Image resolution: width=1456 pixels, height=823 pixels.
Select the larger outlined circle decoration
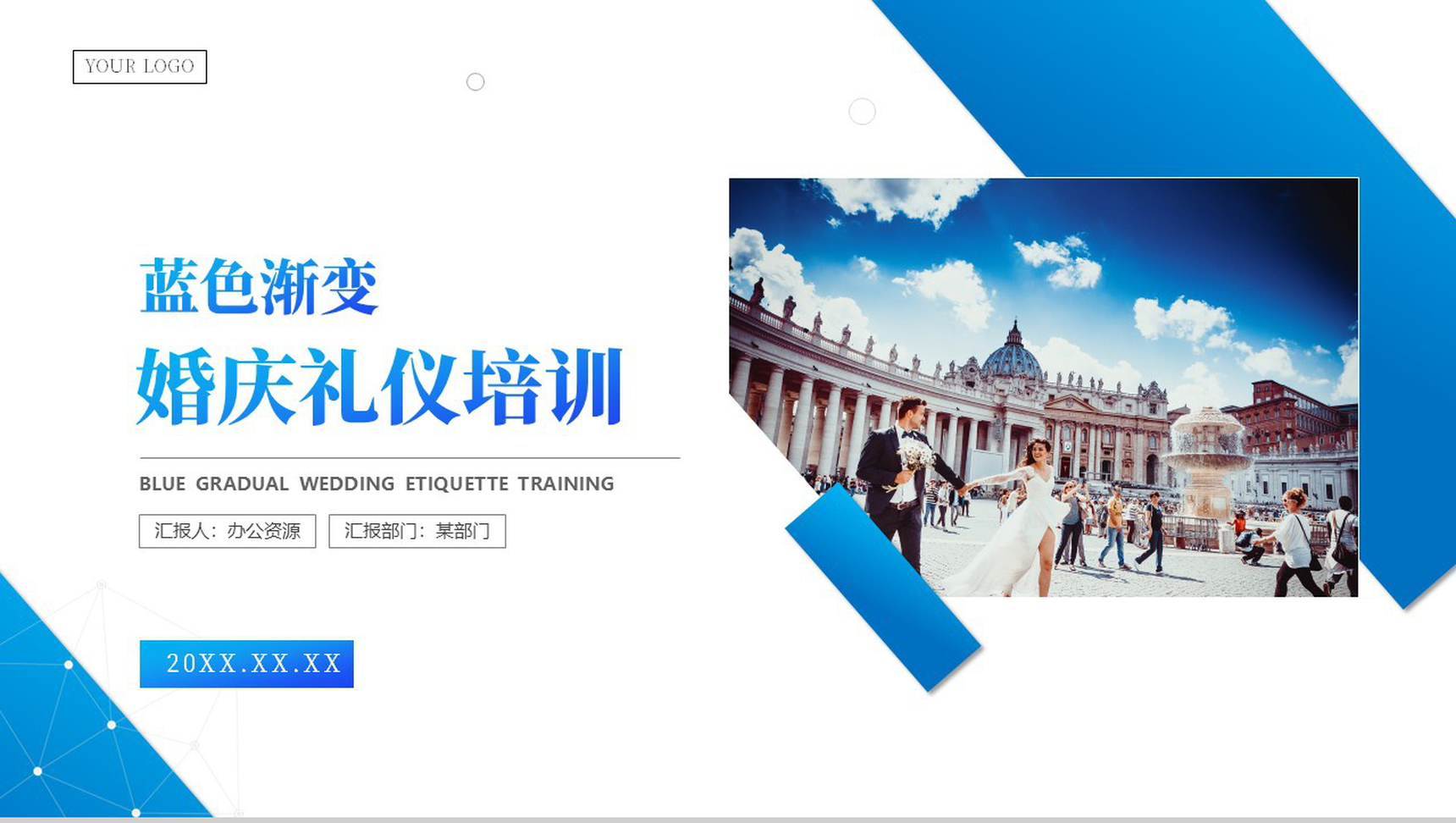tap(862, 112)
